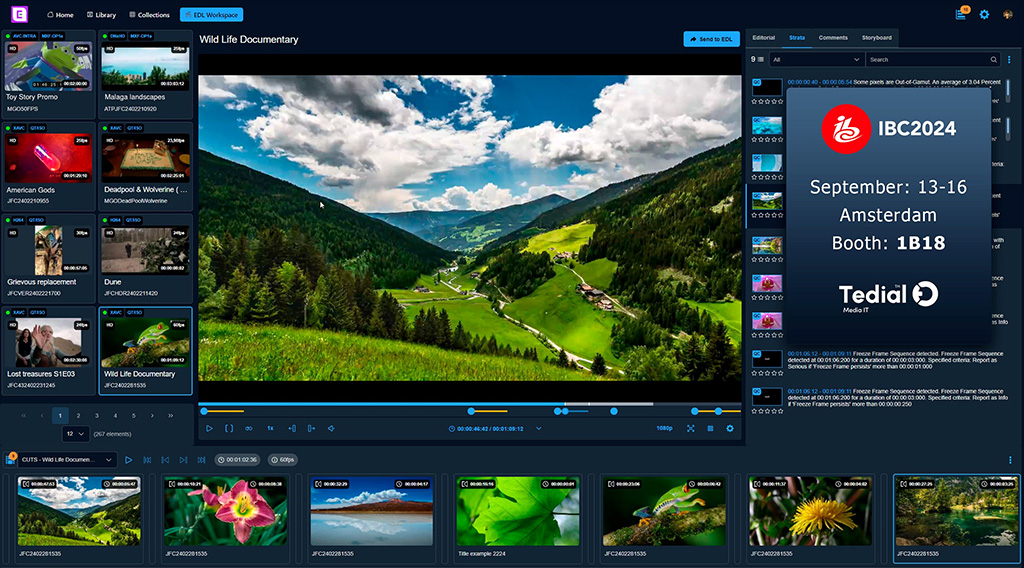The image size is (1024, 568).
Task: Switch to the Editorial tab
Action: [763, 38]
